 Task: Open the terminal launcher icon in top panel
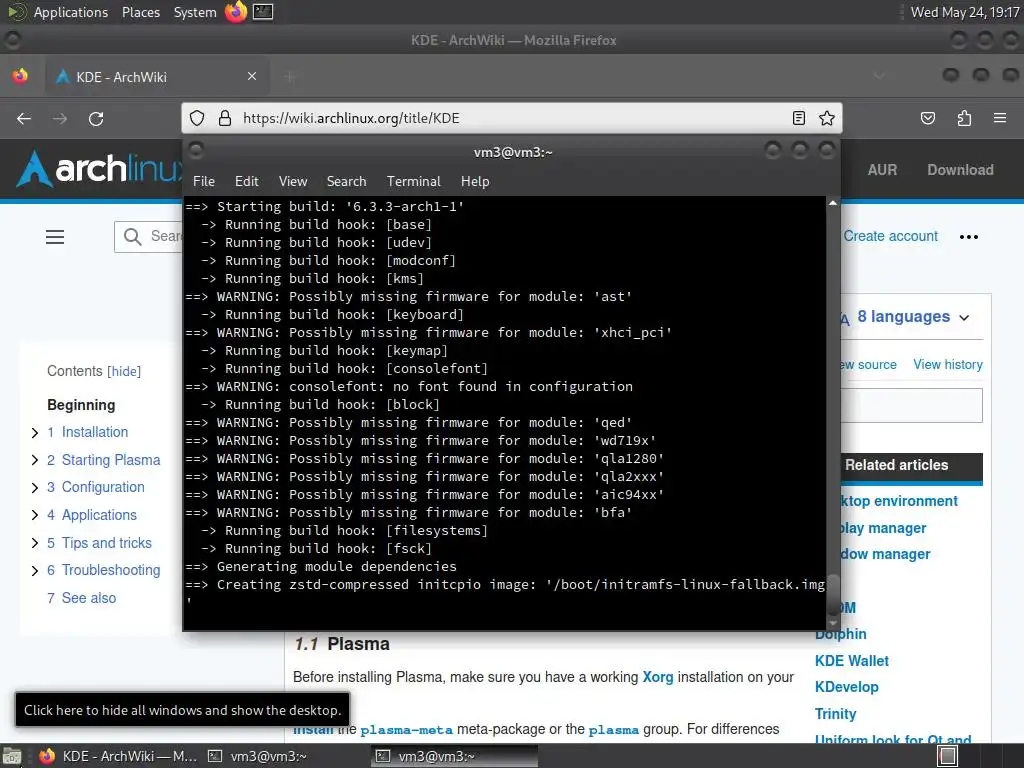pos(263,12)
